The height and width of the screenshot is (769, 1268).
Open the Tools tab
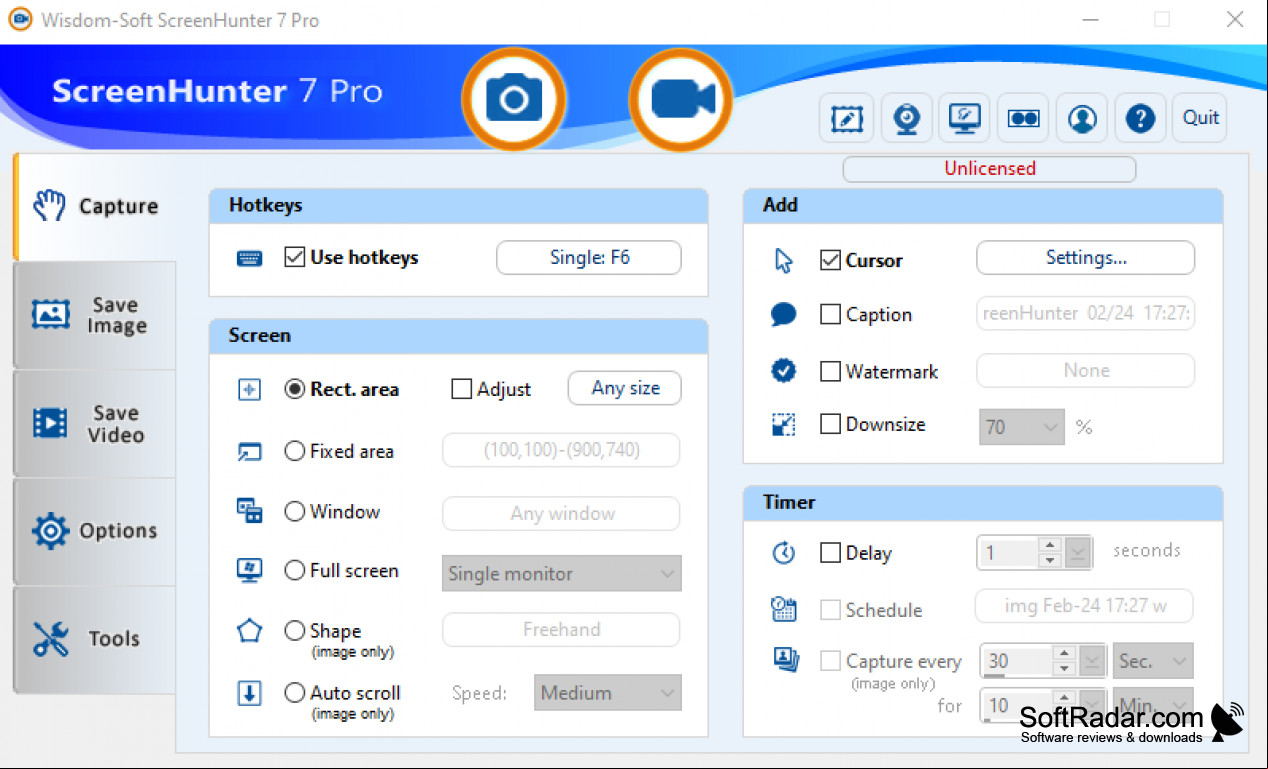[94, 639]
